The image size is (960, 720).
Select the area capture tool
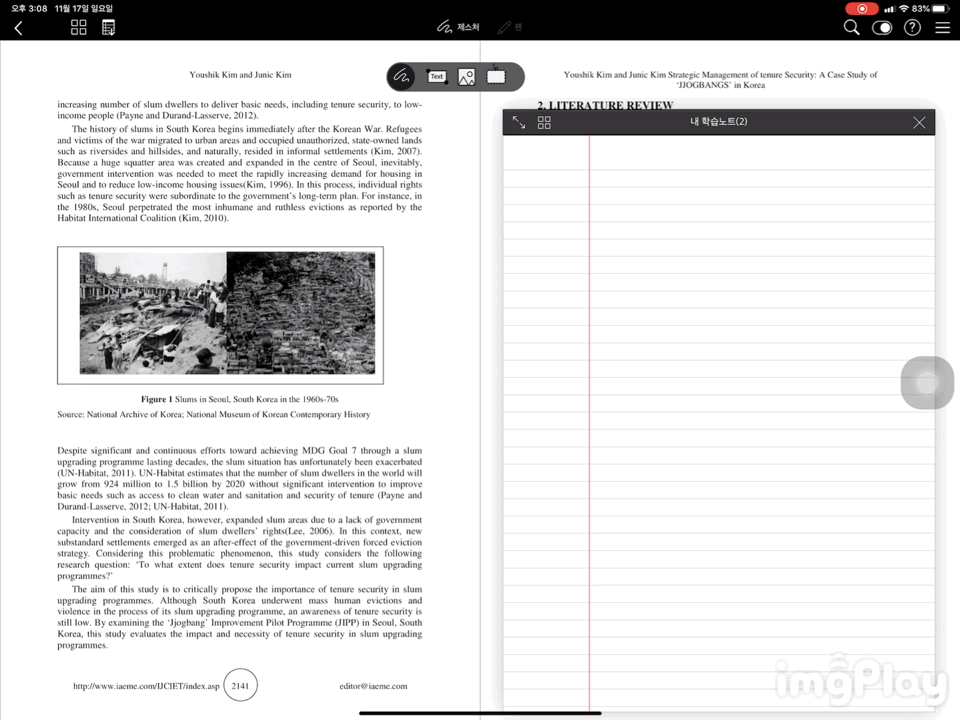click(496, 77)
